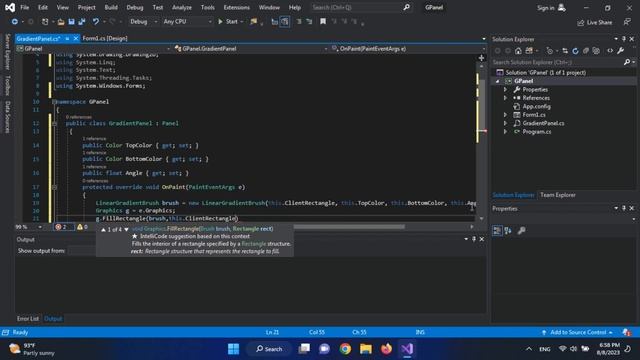Open the GPanel.GradientPanel type dropdown
Viewport: 640px width, 360px height.
click(251, 49)
